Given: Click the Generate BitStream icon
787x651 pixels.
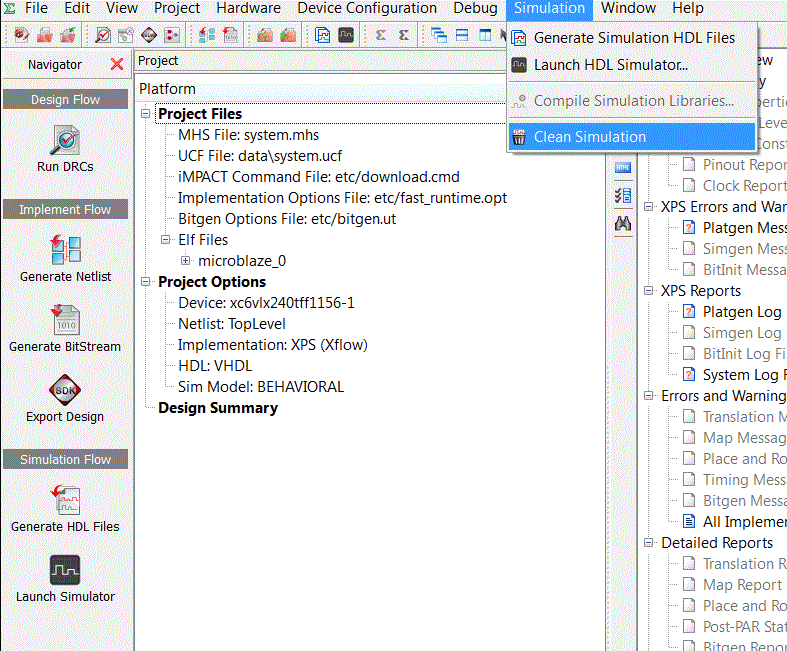Looking at the screenshot, I should pos(65,320).
